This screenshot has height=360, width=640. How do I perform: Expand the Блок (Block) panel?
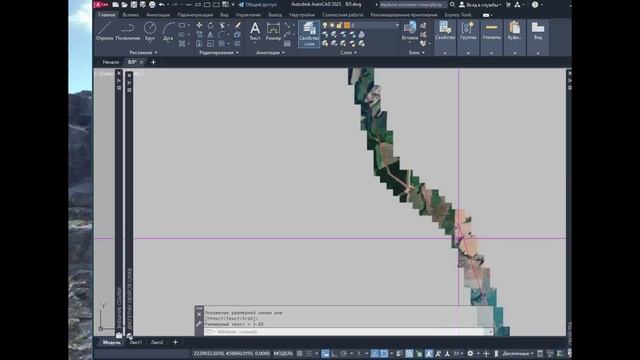tap(416, 53)
